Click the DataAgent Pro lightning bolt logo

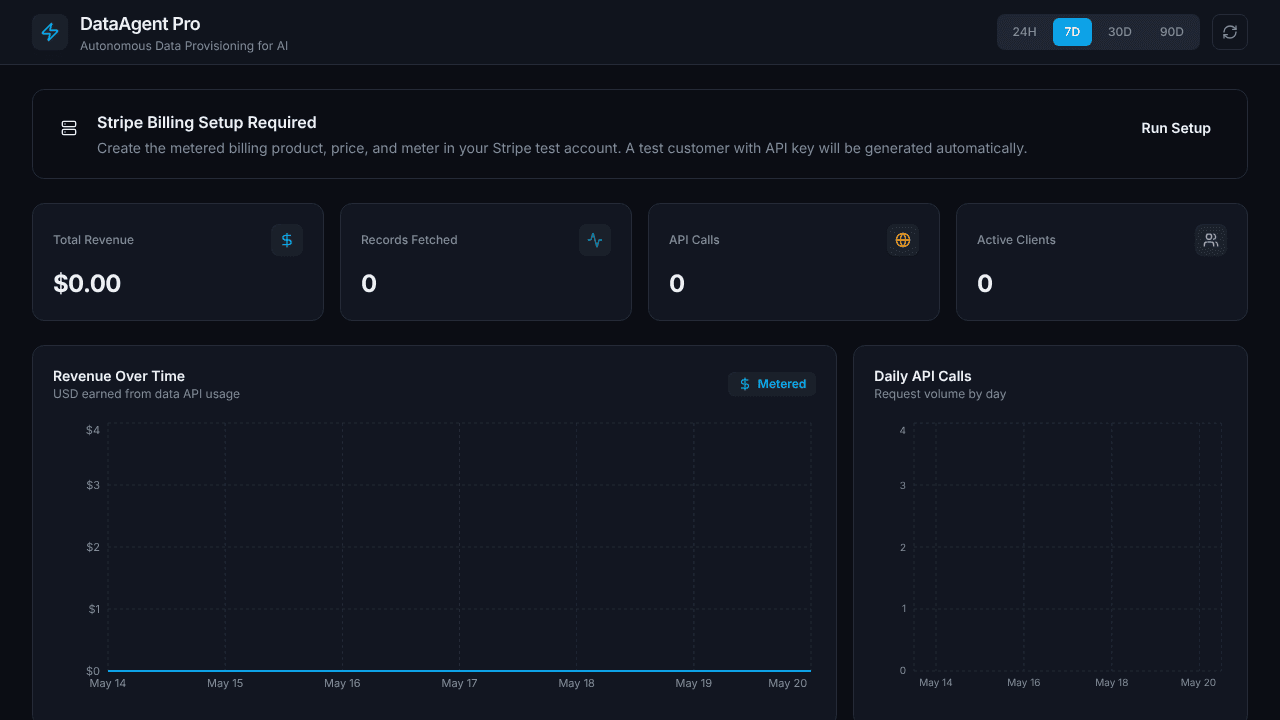point(50,32)
